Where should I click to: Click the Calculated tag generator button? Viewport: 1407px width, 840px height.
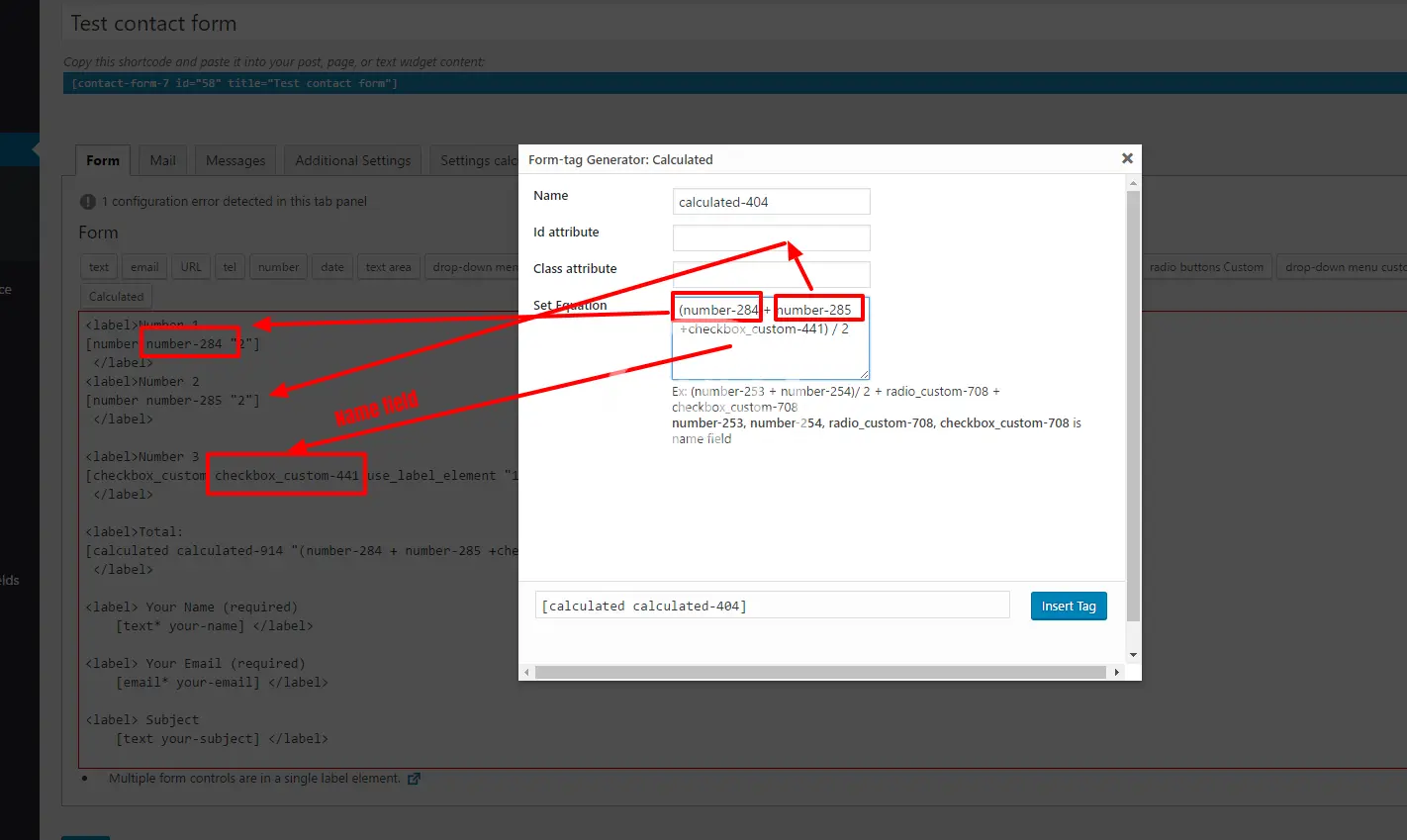tap(116, 296)
